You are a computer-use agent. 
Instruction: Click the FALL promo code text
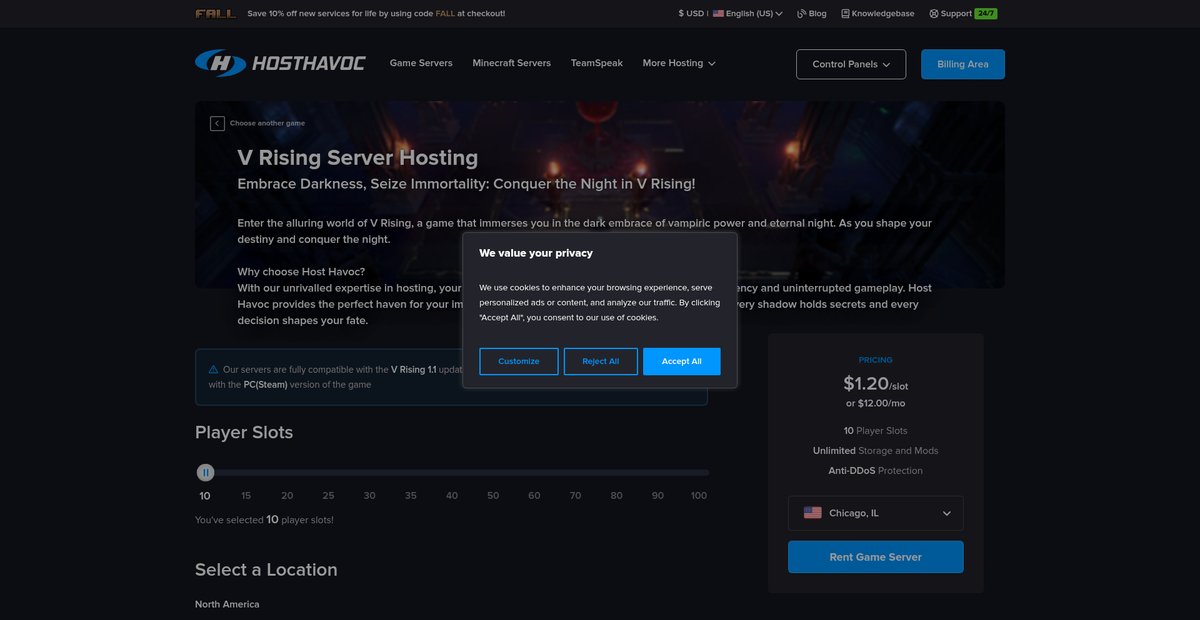point(445,14)
